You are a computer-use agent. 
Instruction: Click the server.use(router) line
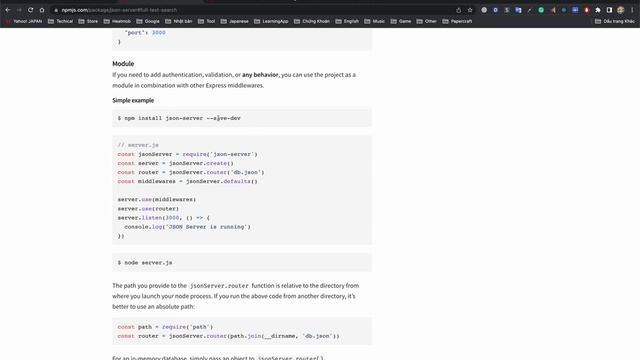coord(148,209)
